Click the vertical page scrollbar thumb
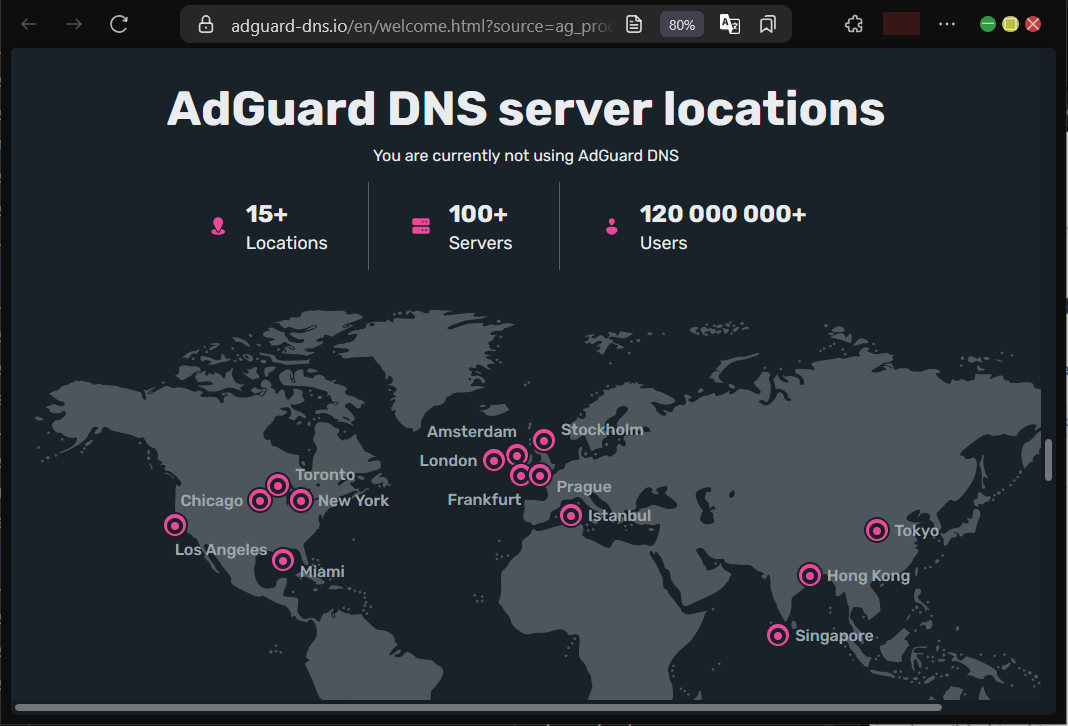Screen dimensions: 1068x726 click(x=1048, y=460)
